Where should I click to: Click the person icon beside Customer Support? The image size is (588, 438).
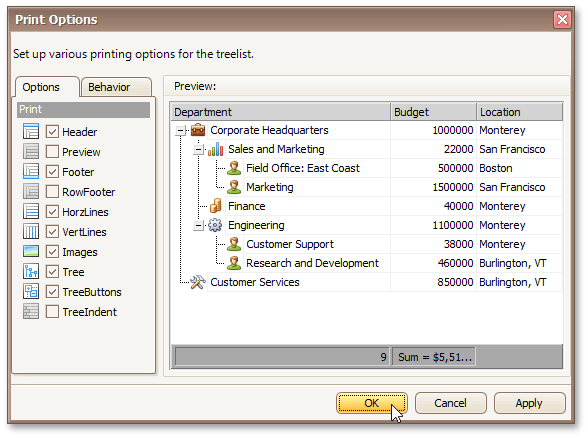[234, 244]
